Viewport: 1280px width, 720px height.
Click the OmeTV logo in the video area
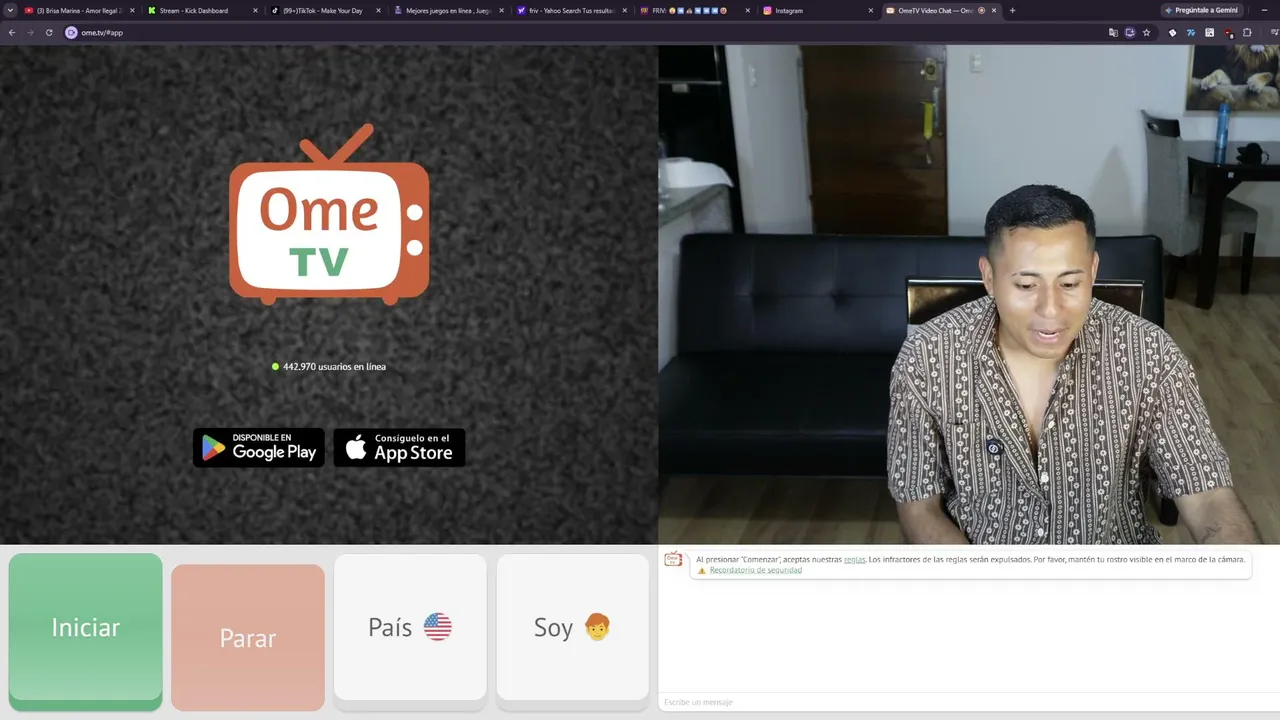[329, 215]
